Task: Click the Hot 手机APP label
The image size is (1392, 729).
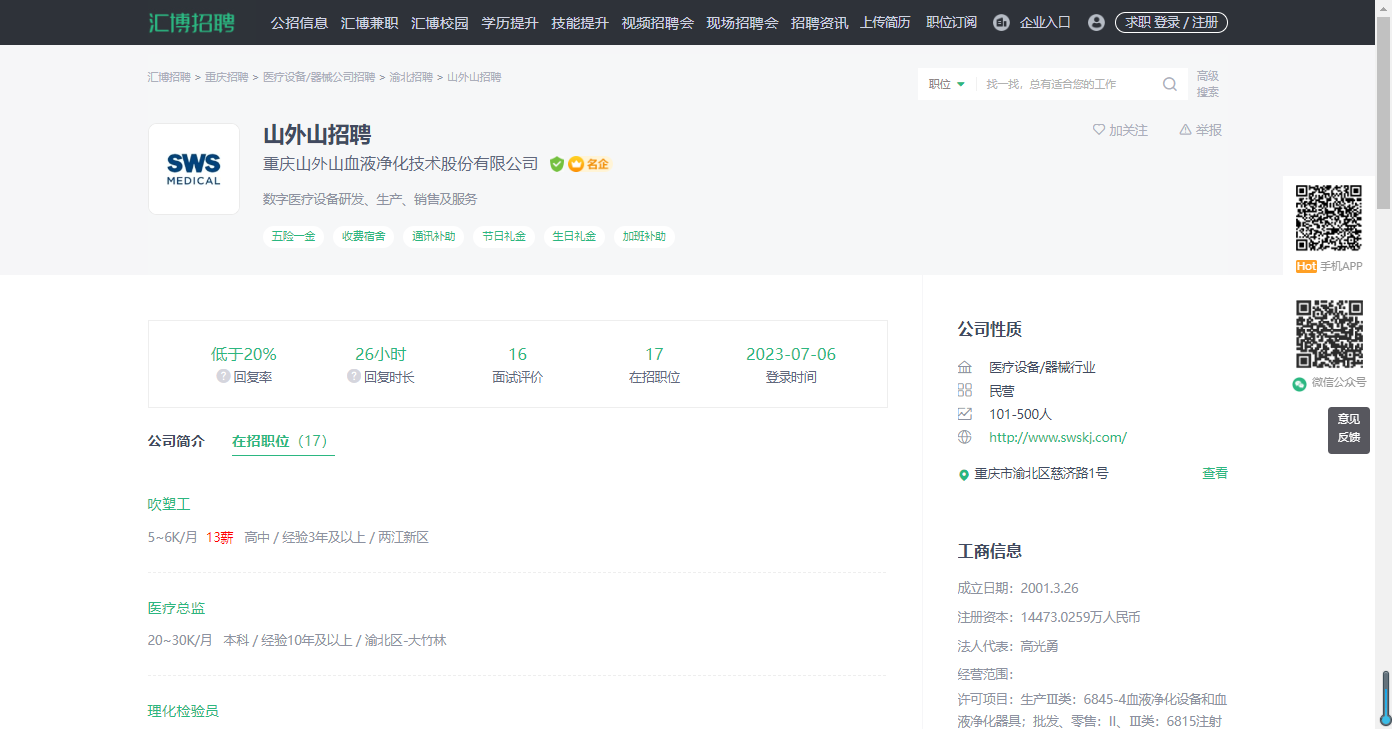Action: (1329, 266)
